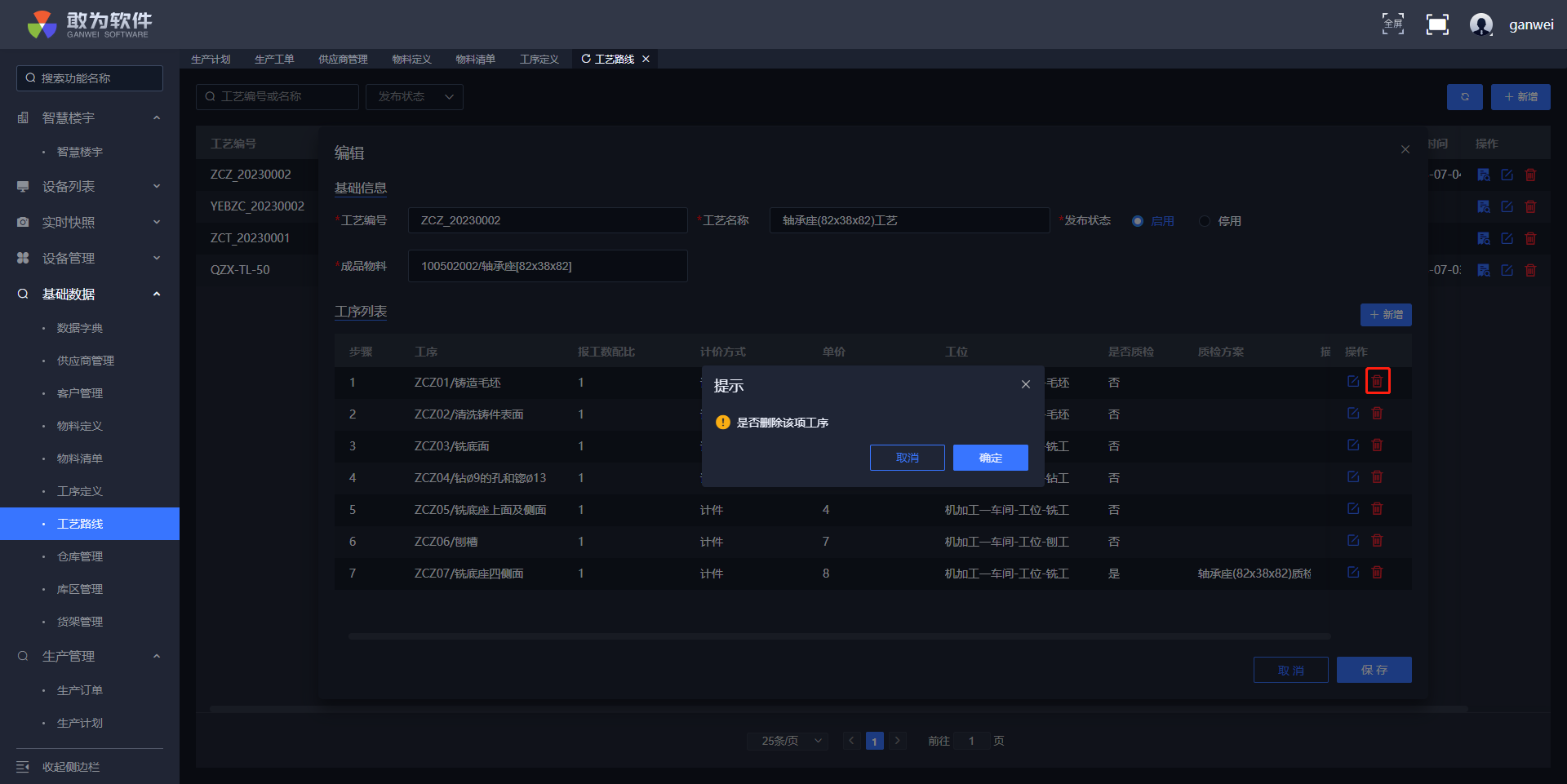Click trash icon for ZCZ_20230002 row
This screenshot has height=784, width=1567.
tap(1530, 175)
